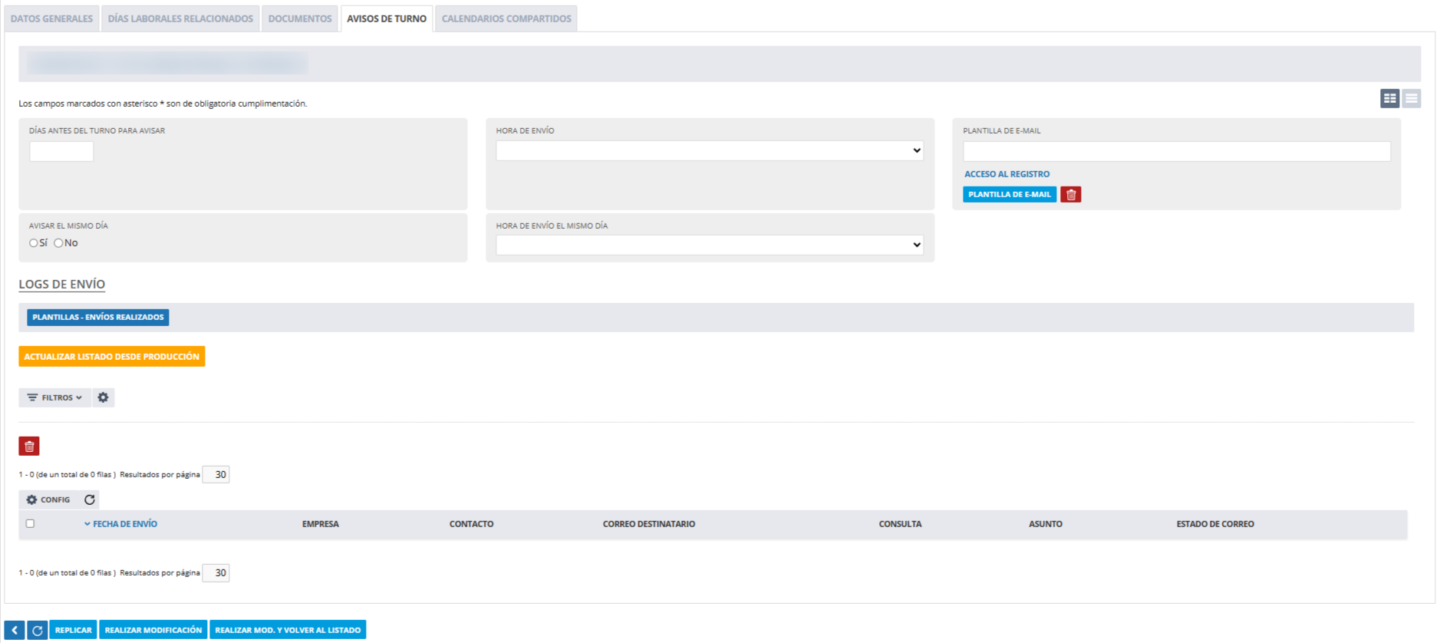Screen dimensions: 1440x643
Task: Switch to the Datos Generales tab
Action: [51, 19]
